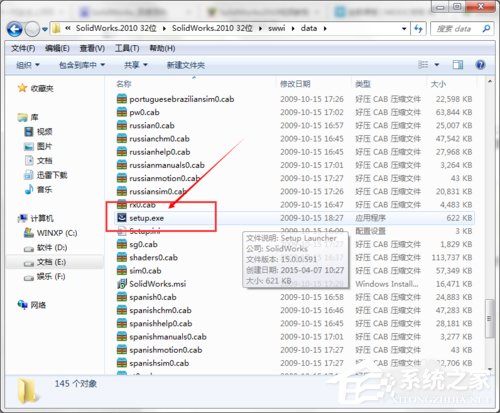Toggle the preview pane icon
The image size is (500, 413).
click(x=458, y=65)
